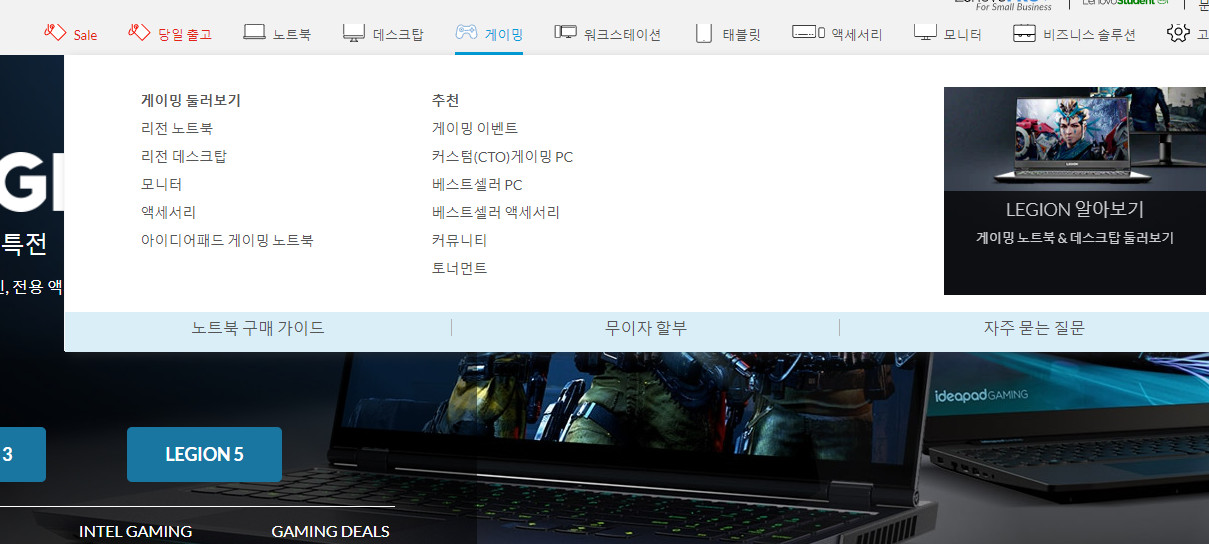Select 모니터 in the gaming submenu
The height and width of the screenshot is (544, 1209).
pos(162,185)
